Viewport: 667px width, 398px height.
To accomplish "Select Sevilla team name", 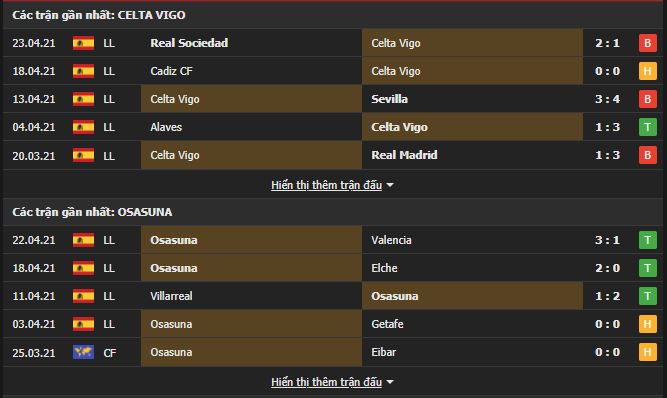I will pos(389,99).
